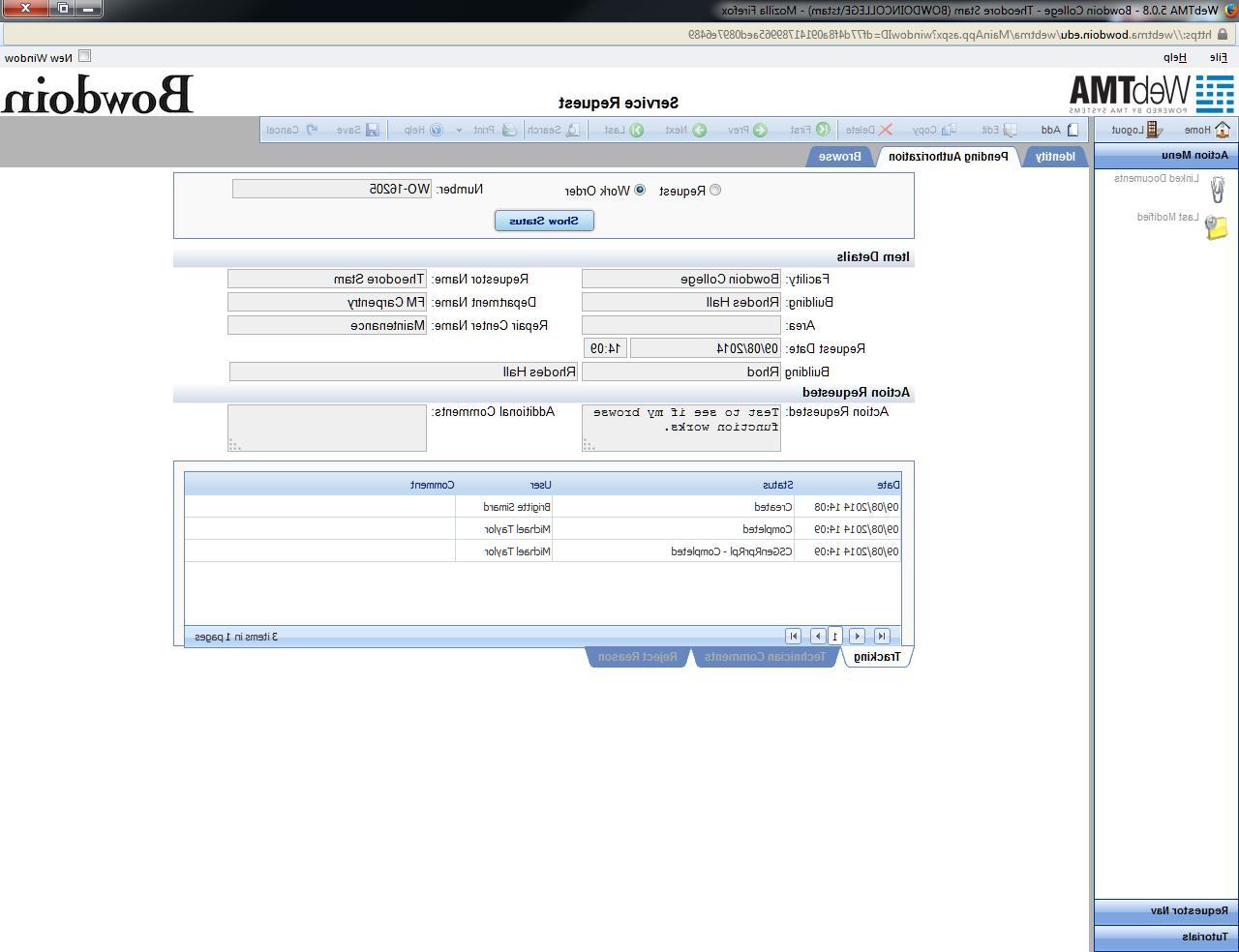This screenshot has width=1239, height=952.
Task: Click the Additional Comments text area
Action: (x=327, y=428)
